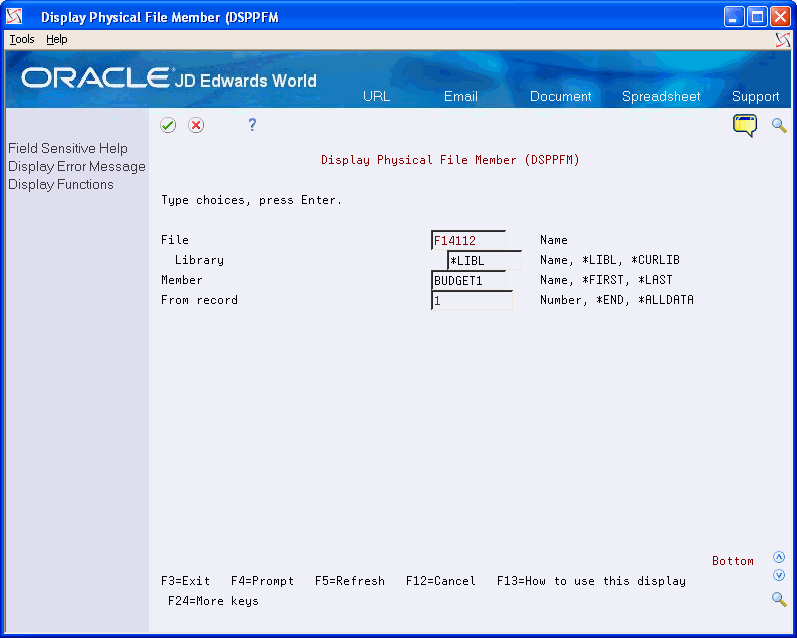Click the Library field containing *LIBL
The image size is (797, 638).
click(x=484, y=260)
